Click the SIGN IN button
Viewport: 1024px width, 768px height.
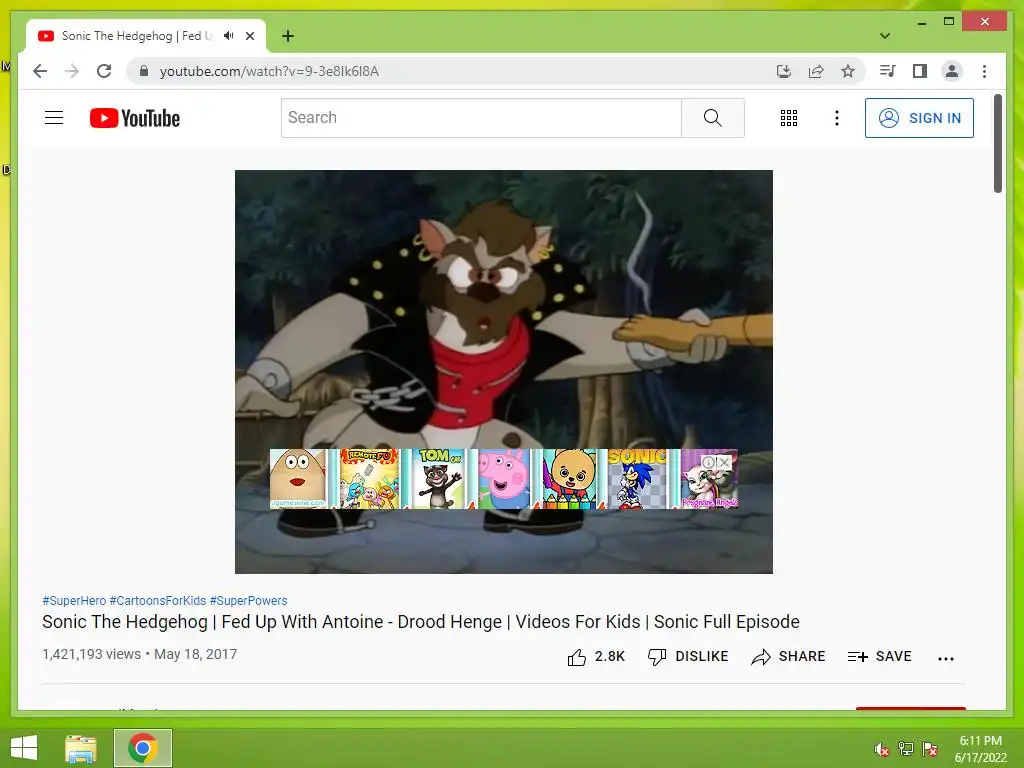(919, 118)
